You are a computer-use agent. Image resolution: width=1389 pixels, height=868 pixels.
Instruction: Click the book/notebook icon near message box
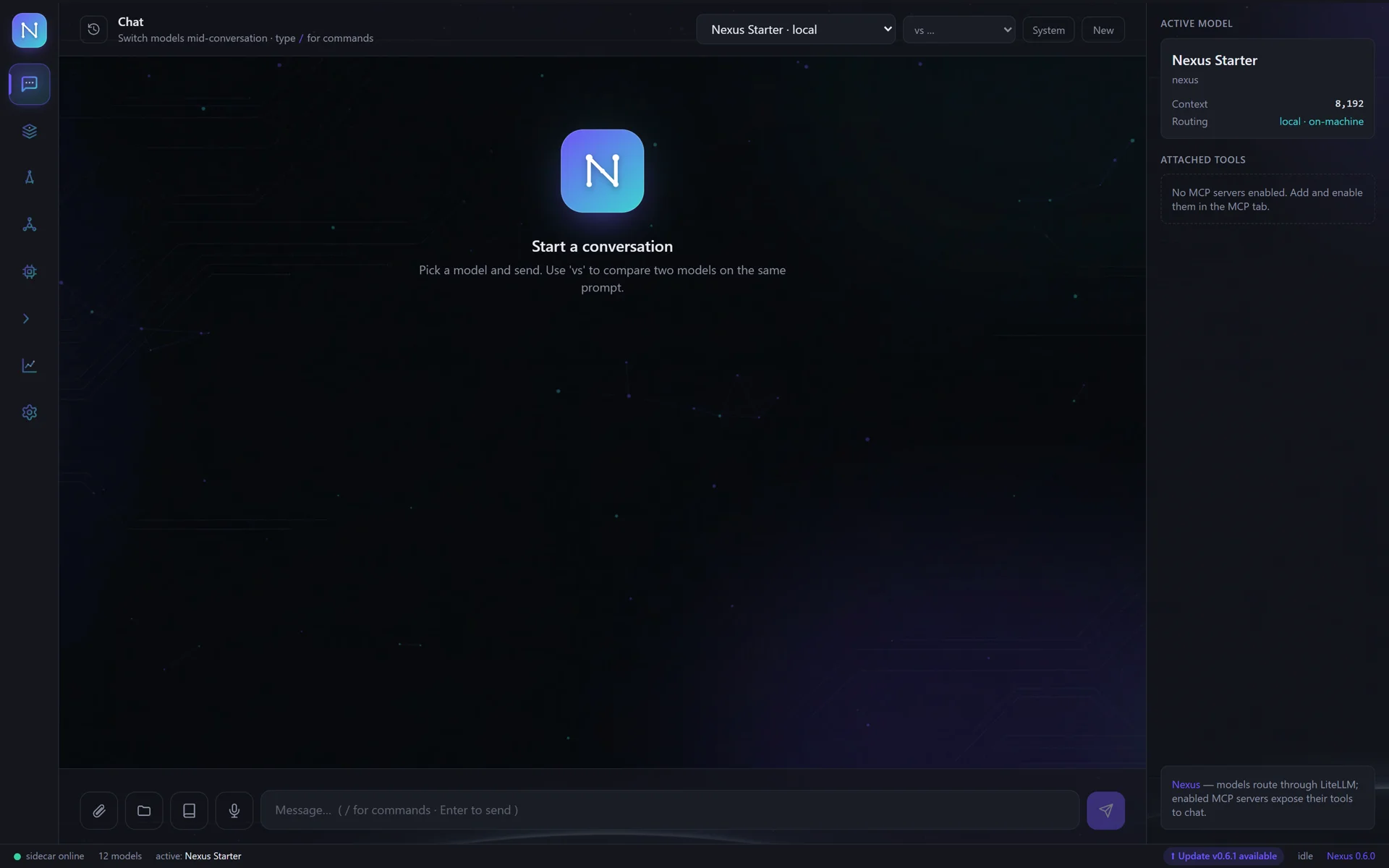[189, 810]
